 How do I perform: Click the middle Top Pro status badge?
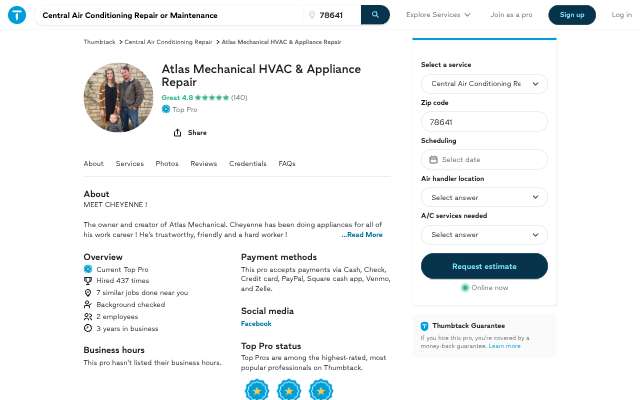(289, 390)
